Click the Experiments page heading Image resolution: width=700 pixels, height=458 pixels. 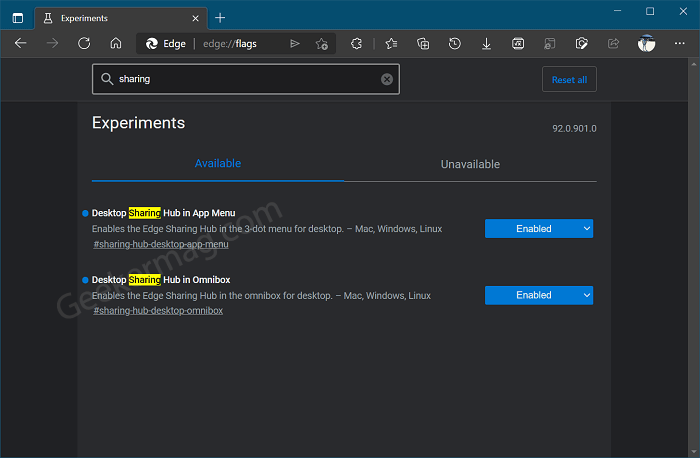(138, 123)
